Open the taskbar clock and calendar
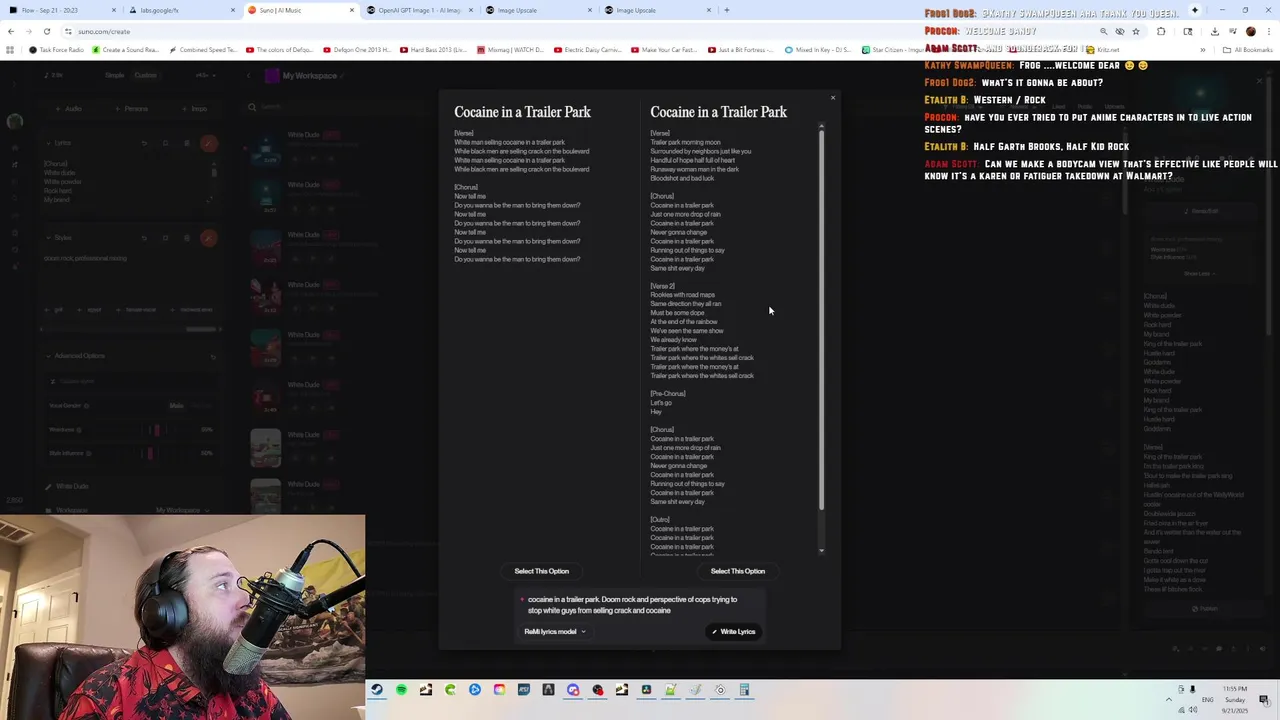 (1235, 699)
